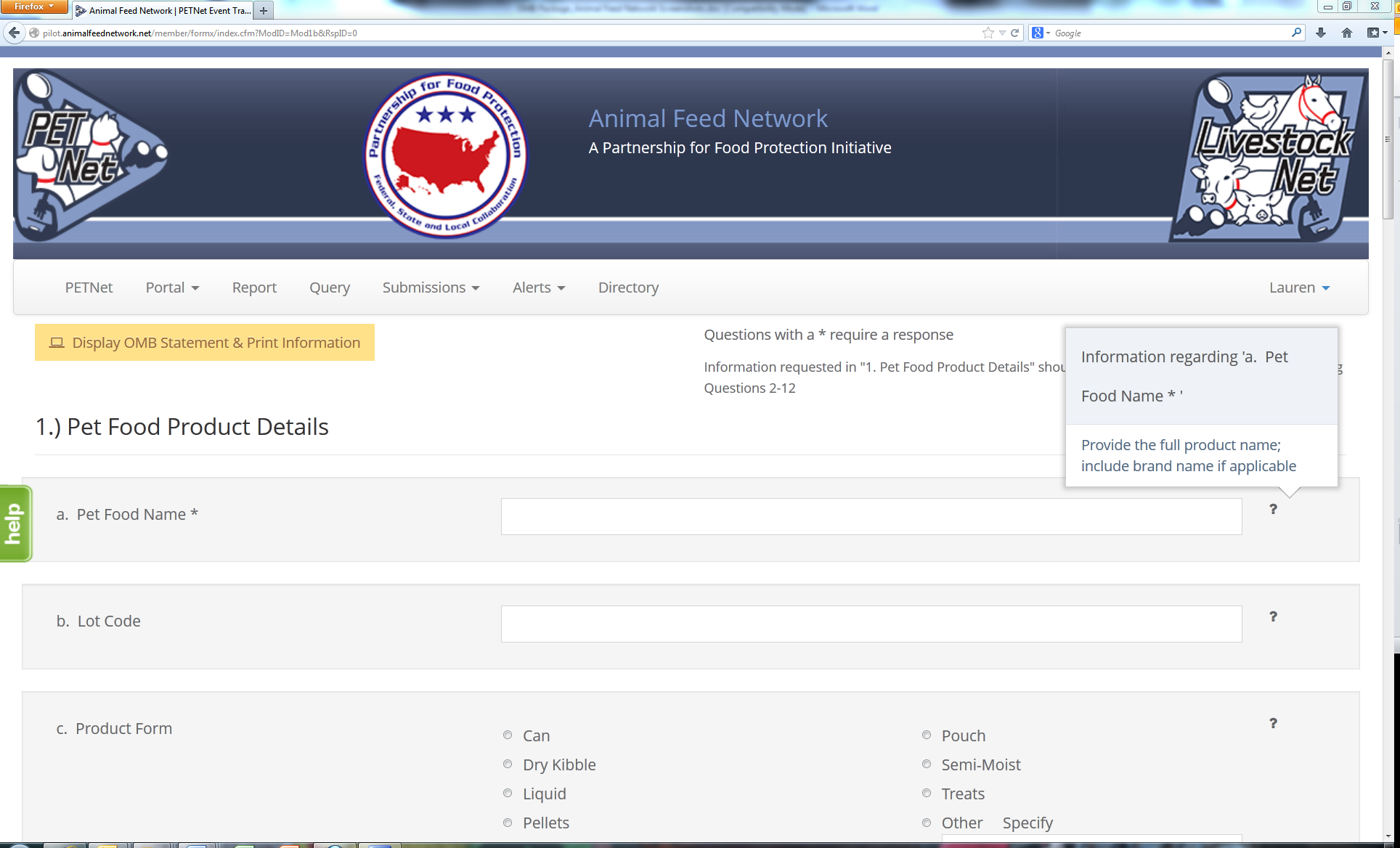
Task: Click Display OMB Statement & Print Information
Action: 205,343
